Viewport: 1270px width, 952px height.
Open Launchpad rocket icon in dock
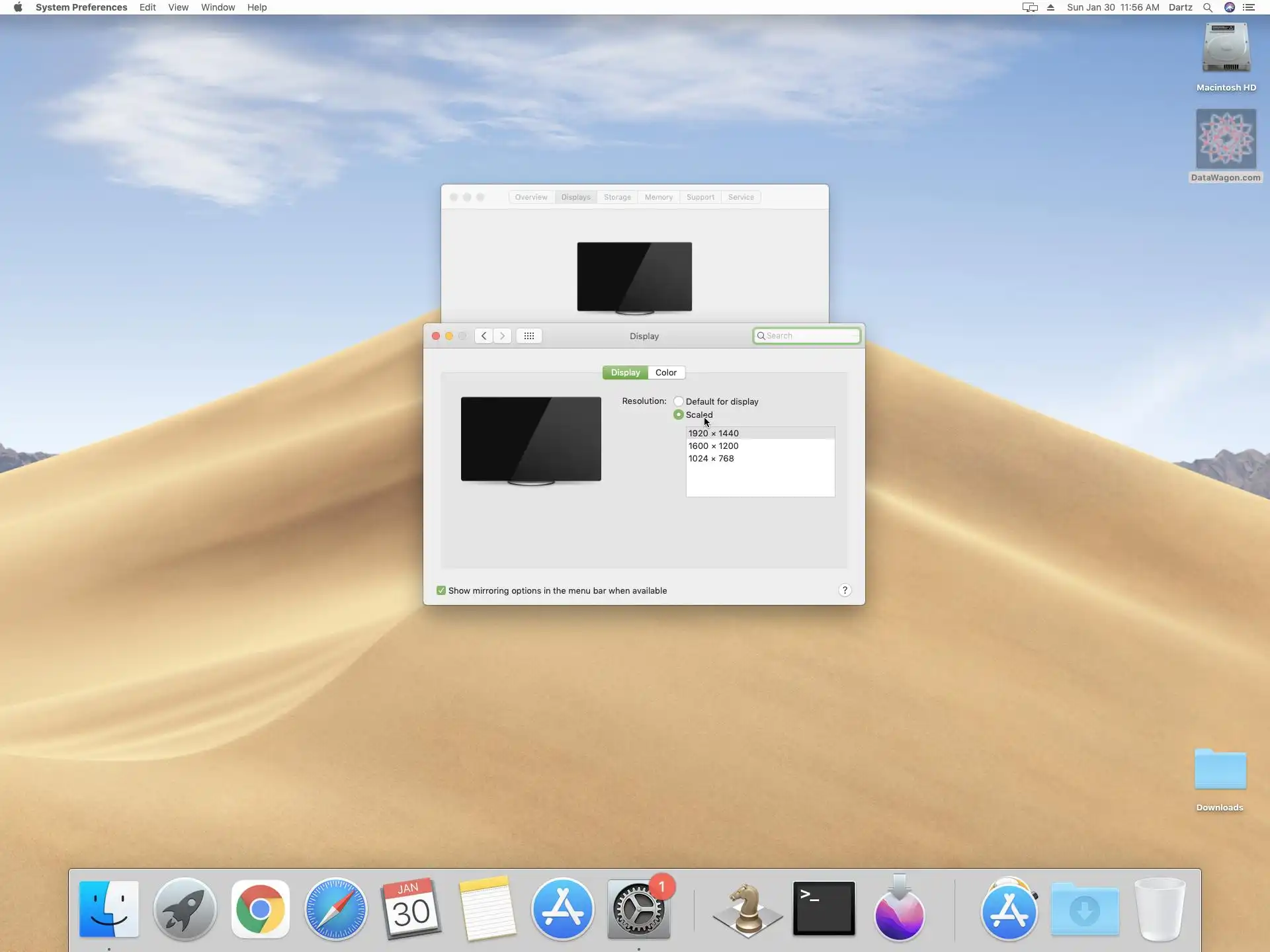(185, 910)
